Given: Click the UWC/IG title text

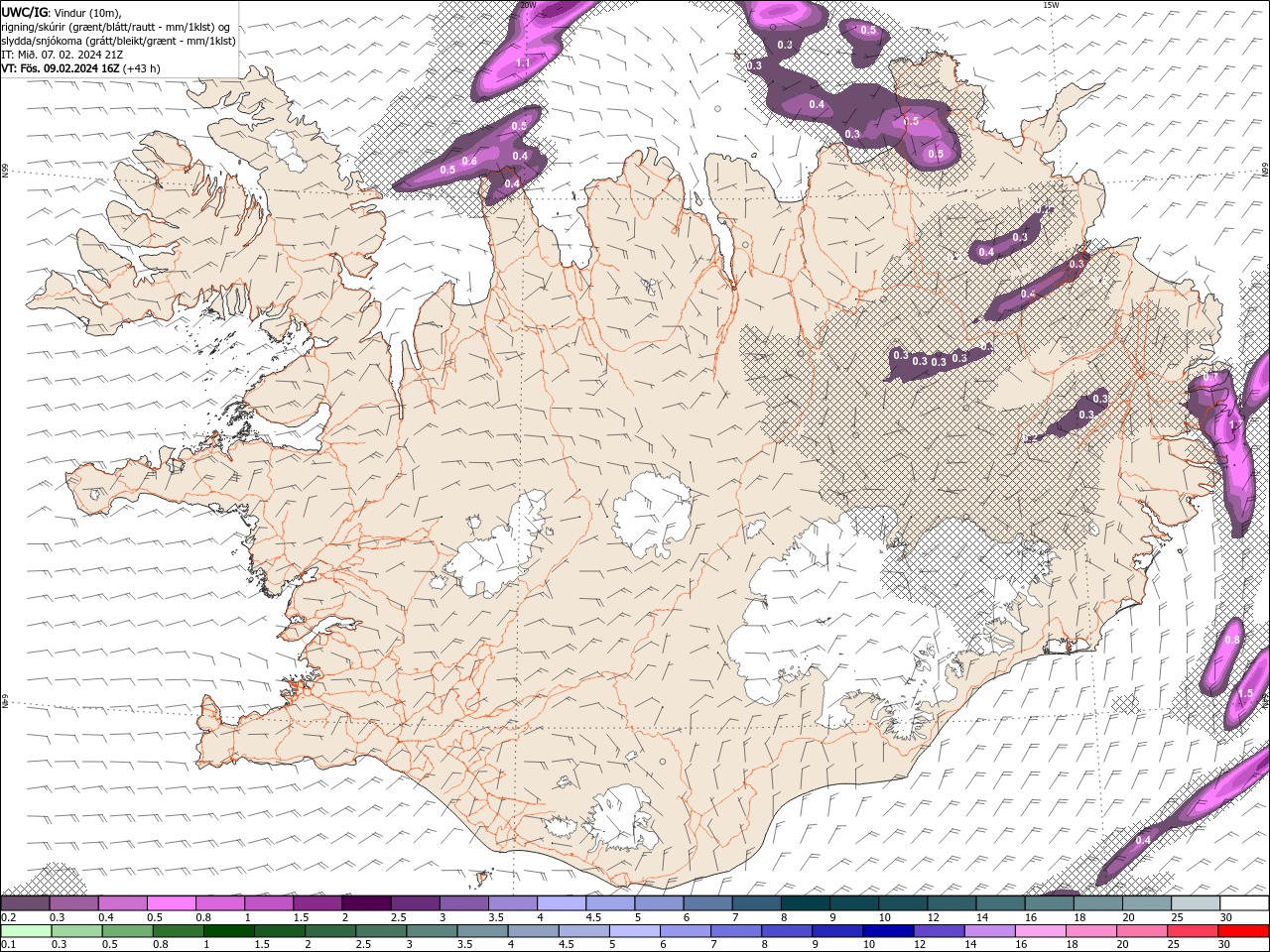Looking at the screenshot, I should click(x=24, y=12).
